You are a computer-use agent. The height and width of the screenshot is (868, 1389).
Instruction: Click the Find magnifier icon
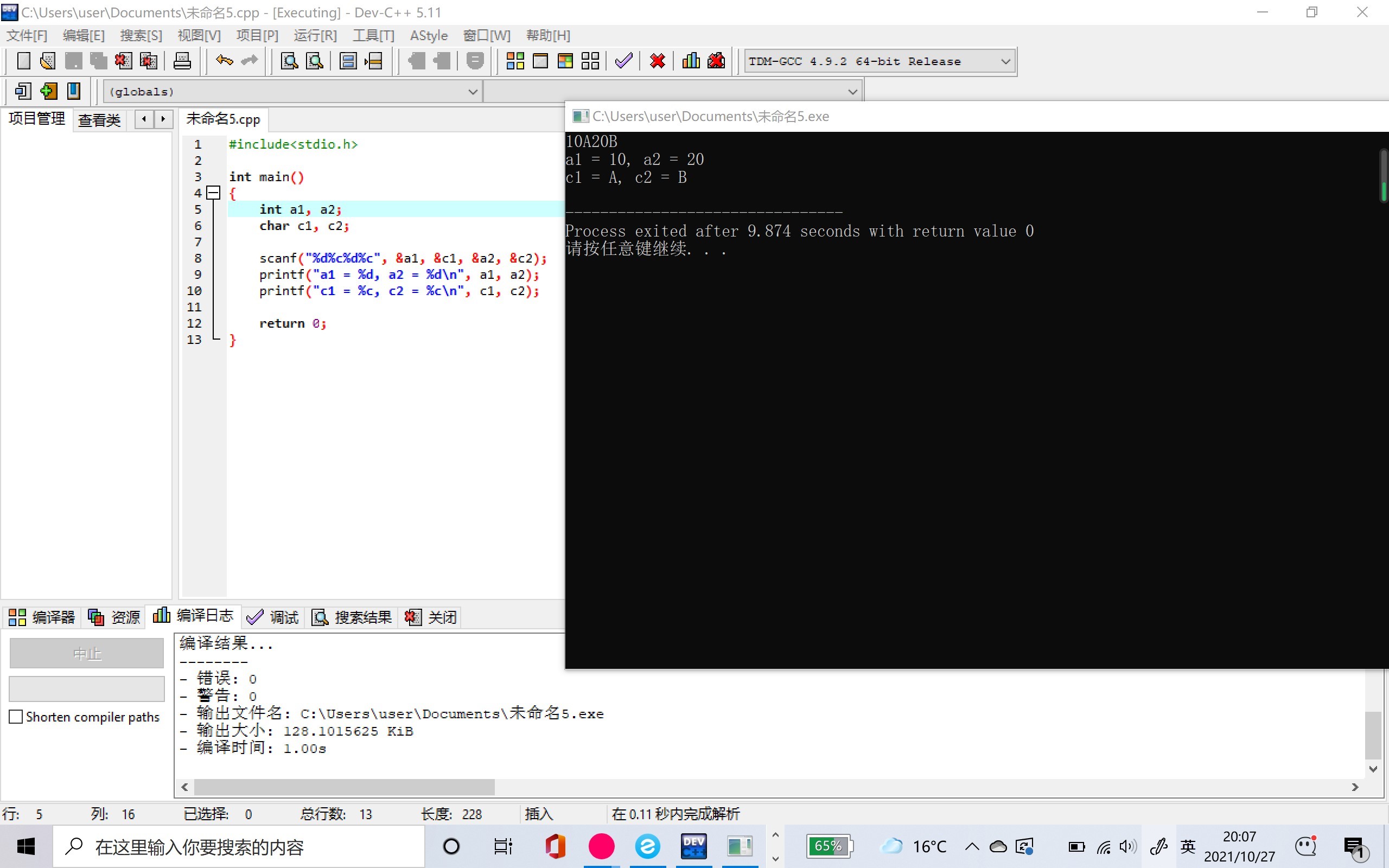(x=289, y=61)
